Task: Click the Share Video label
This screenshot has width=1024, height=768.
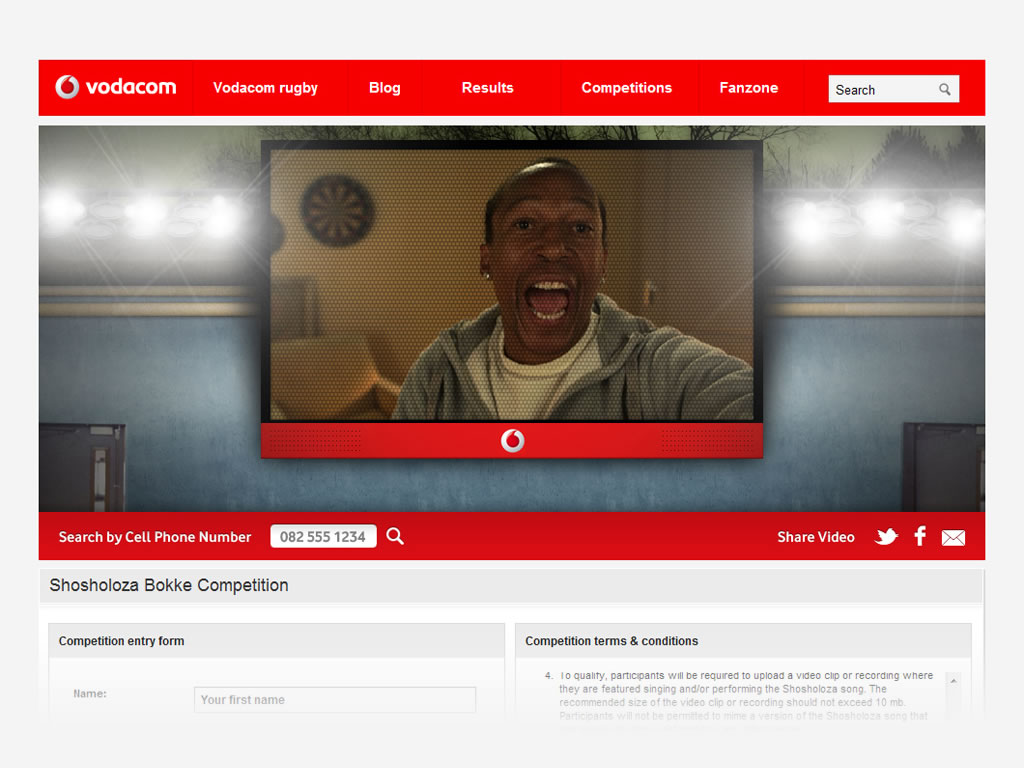Action: [815, 537]
